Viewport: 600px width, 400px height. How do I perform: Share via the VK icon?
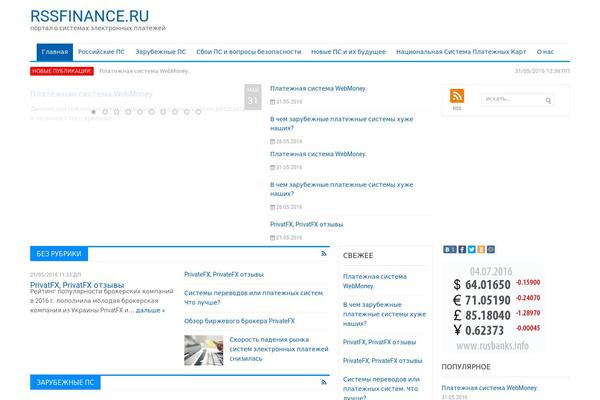tap(450, 249)
